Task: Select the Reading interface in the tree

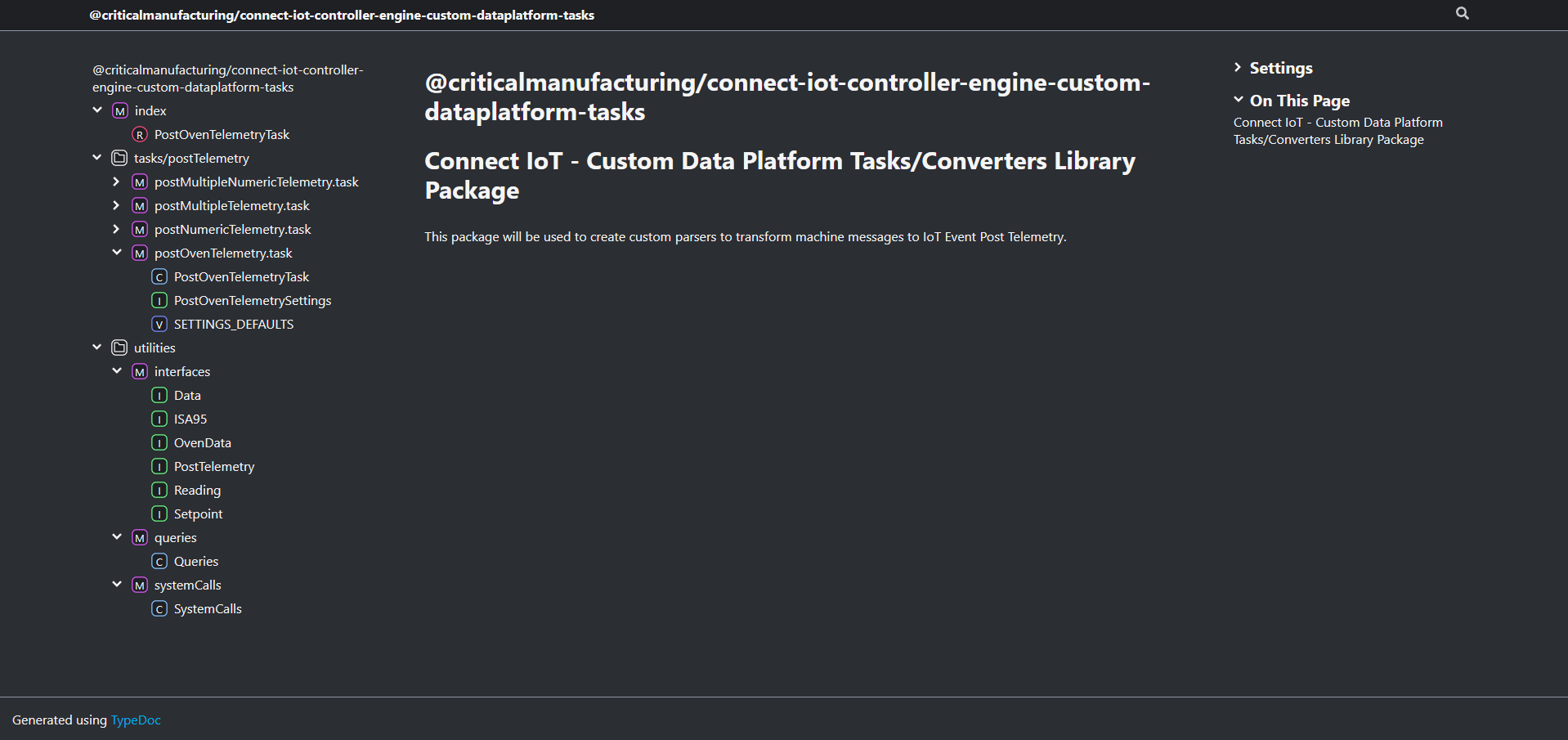Action: [x=197, y=490]
